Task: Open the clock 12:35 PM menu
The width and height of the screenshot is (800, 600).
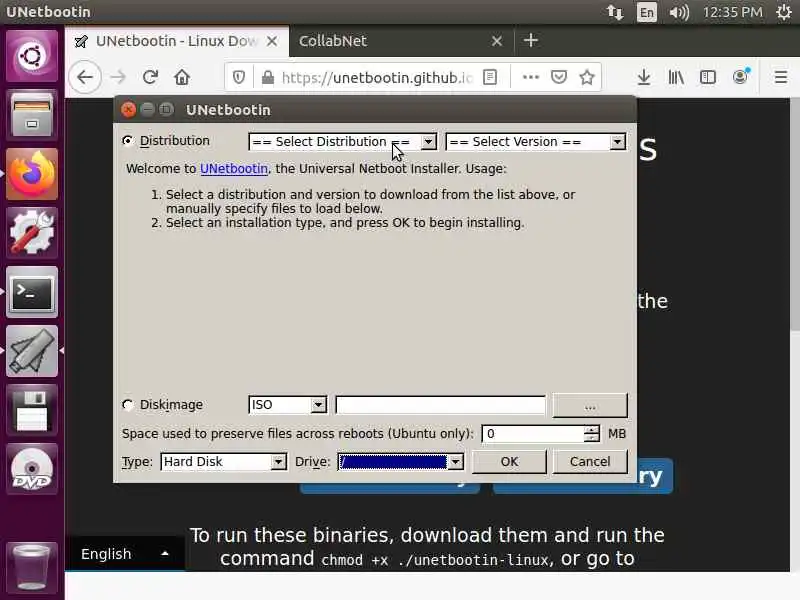Action: point(732,12)
